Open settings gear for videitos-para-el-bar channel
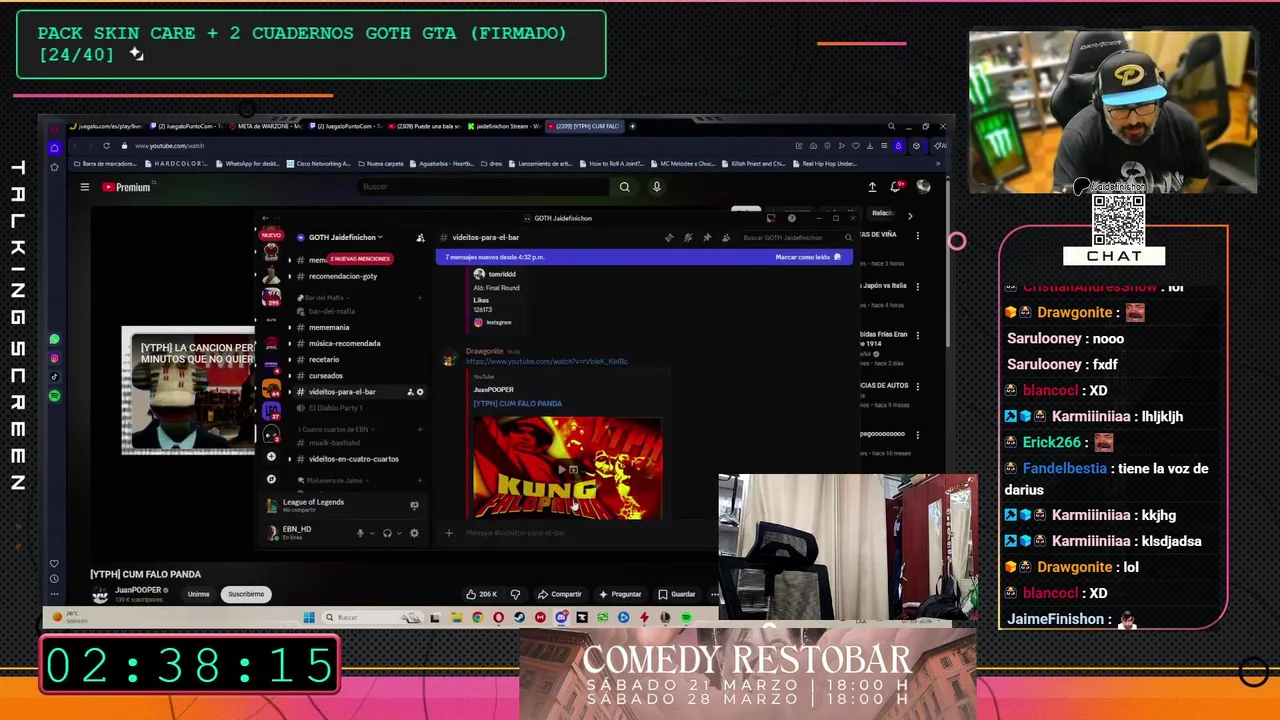Screen dimensions: 1280x720 click(420, 392)
